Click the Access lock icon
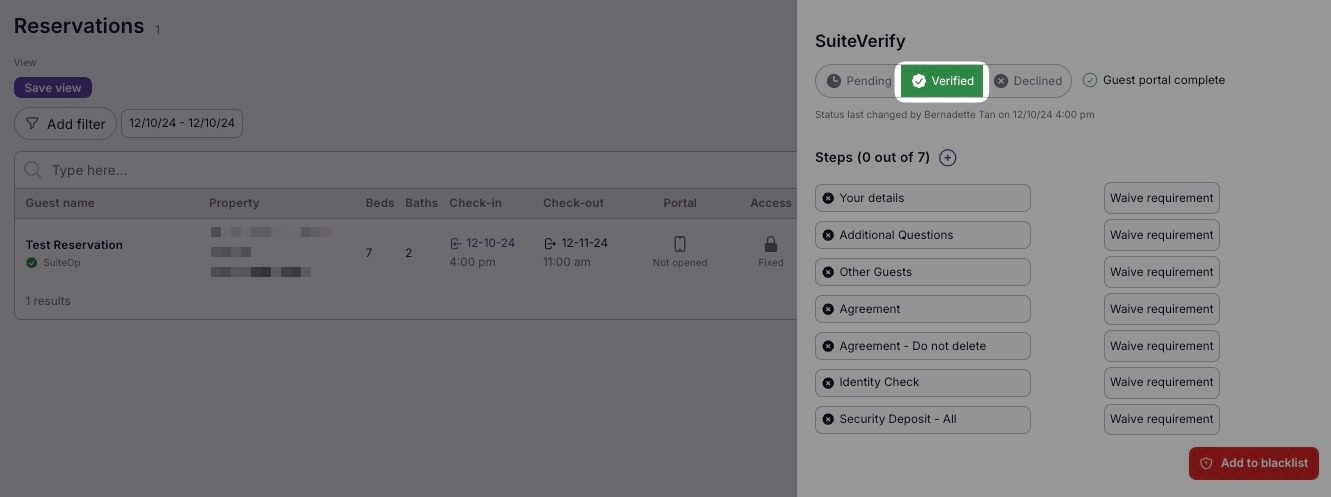1331x497 pixels. click(x=771, y=244)
